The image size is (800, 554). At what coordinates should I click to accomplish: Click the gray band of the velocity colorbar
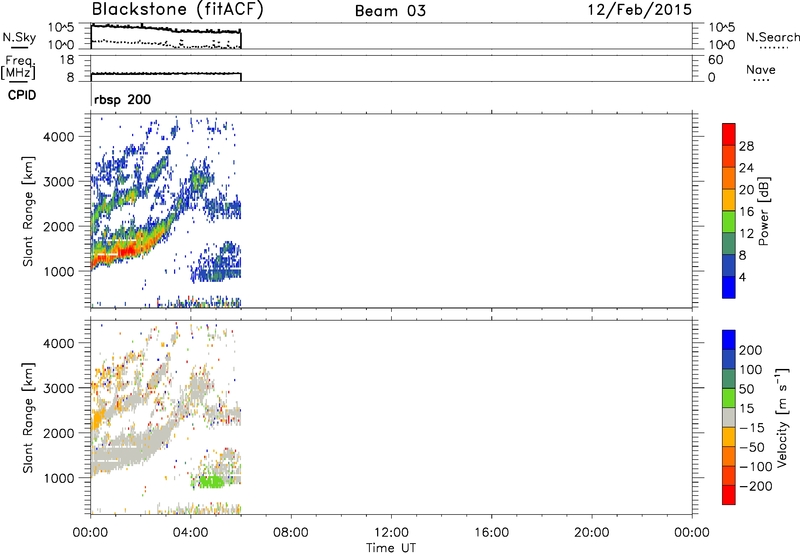[x=729, y=417]
